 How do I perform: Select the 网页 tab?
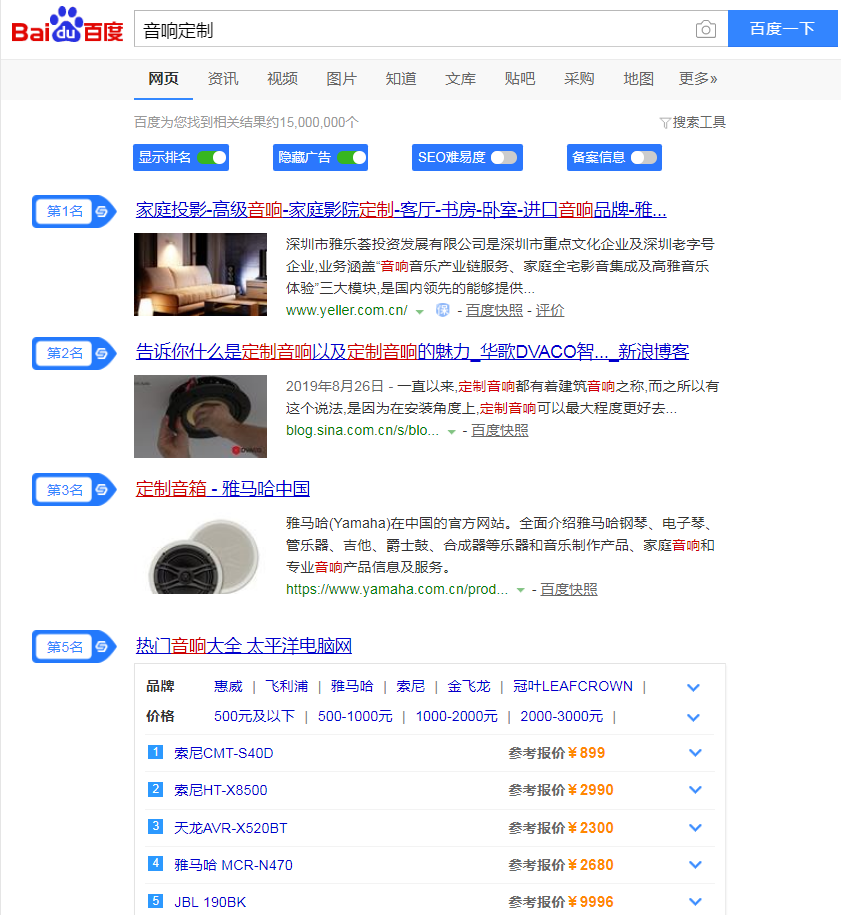point(163,79)
